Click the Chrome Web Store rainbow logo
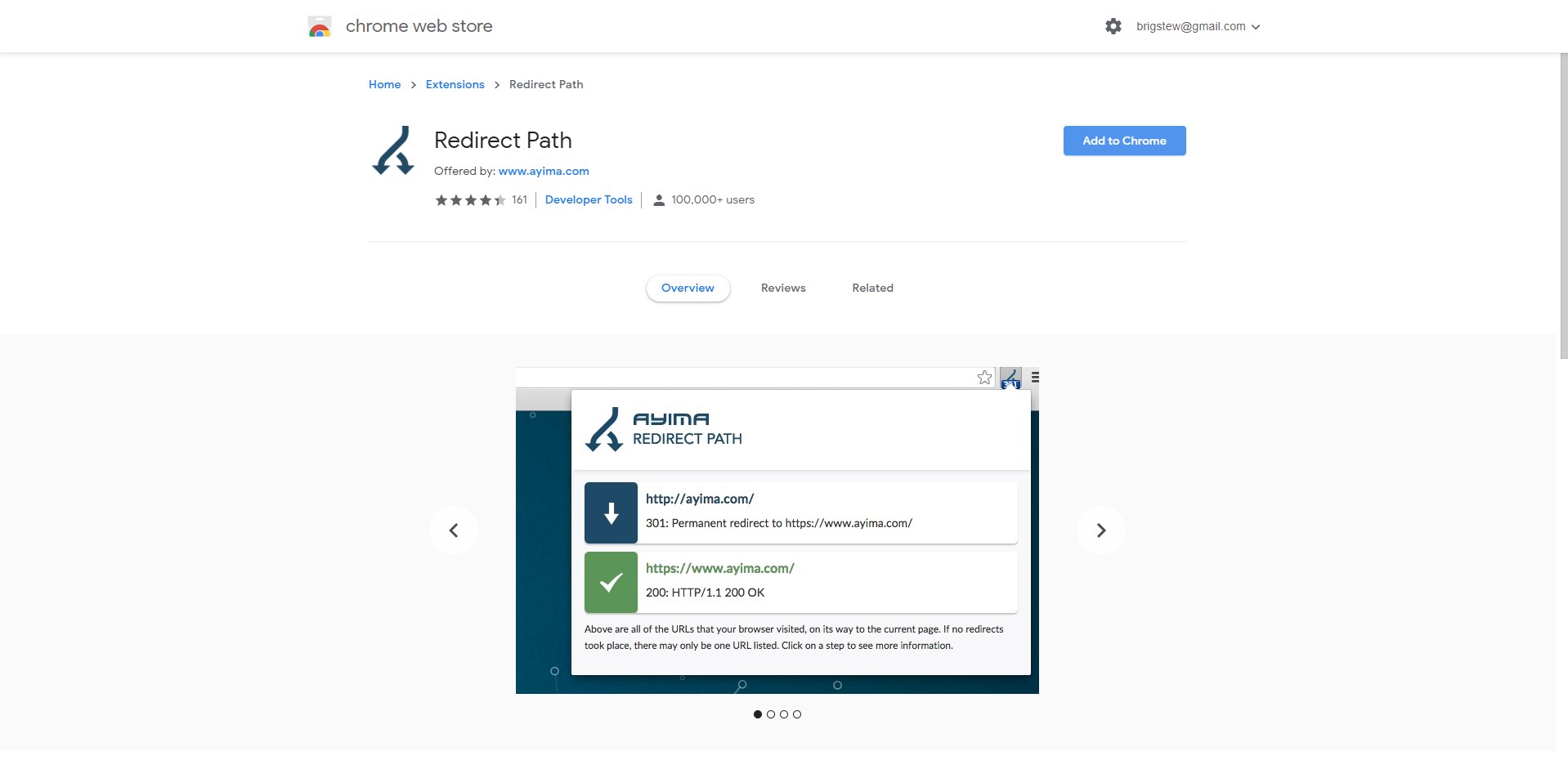The width and height of the screenshot is (1568, 765). tap(320, 26)
